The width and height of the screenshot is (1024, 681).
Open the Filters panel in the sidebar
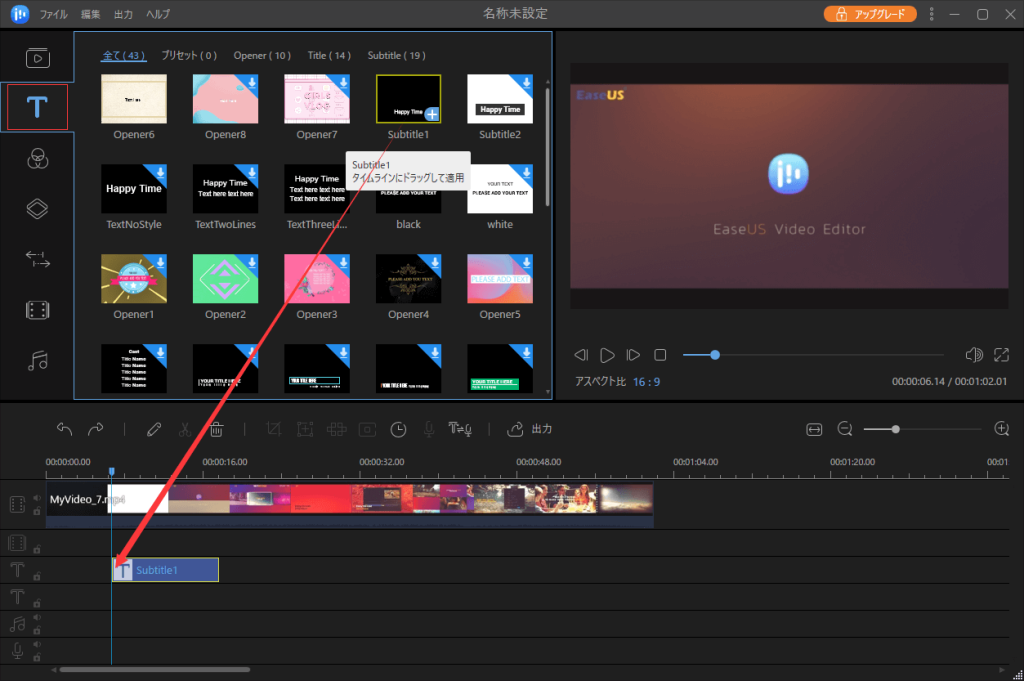pyautogui.click(x=37, y=158)
